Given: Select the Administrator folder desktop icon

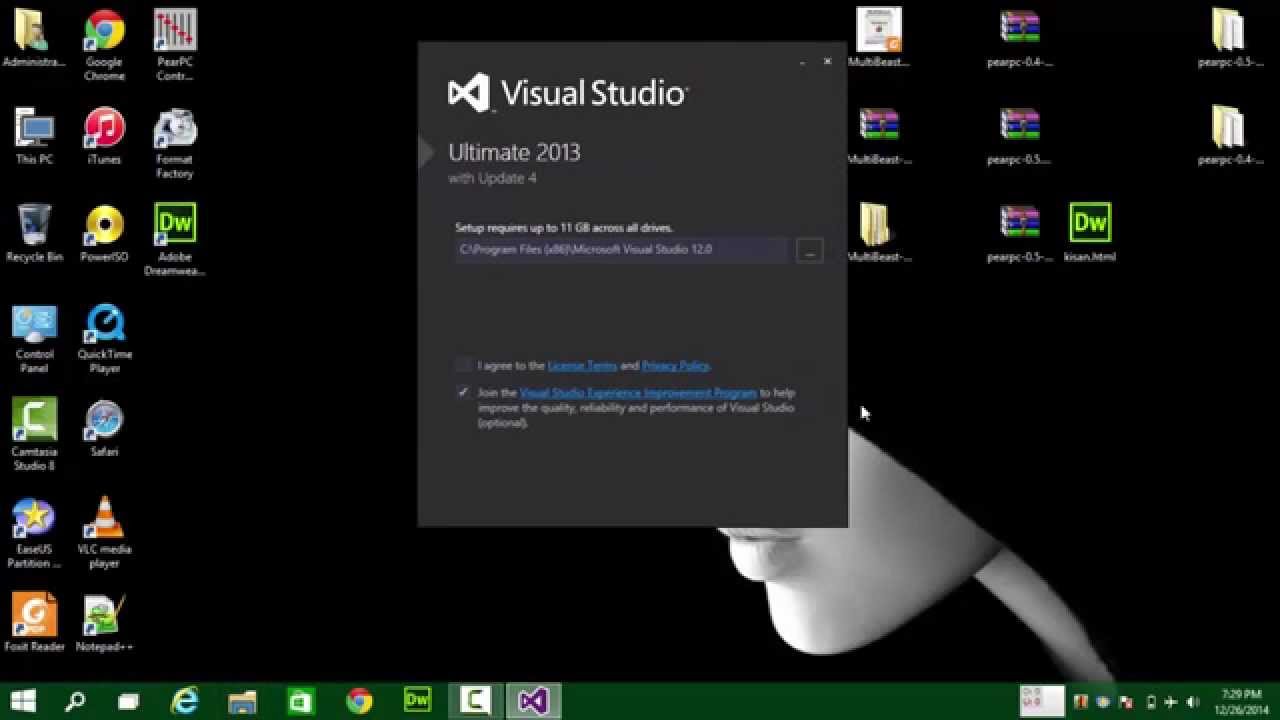Looking at the screenshot, I should click(x=34, y=40).
